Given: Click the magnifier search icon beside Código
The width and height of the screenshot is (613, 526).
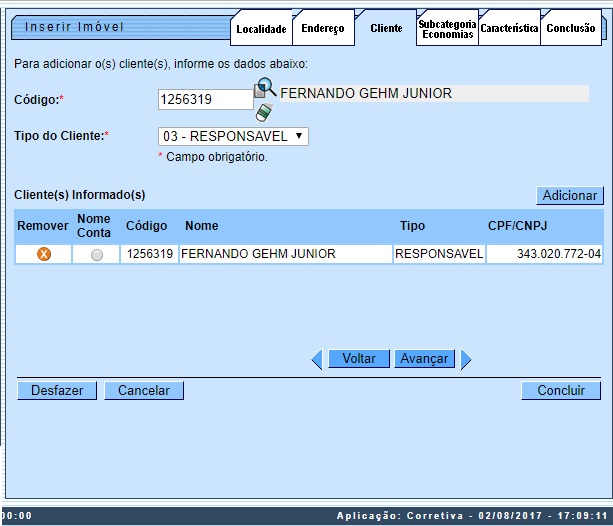Looking at the screenshot, I should click(265, 89).
